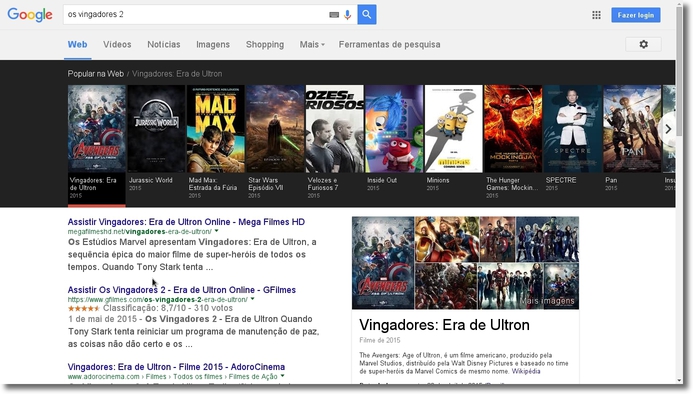Select the Mad Max poster thumbnail
Viewport: 693px width, 394px height.
[x=216, y=129]
